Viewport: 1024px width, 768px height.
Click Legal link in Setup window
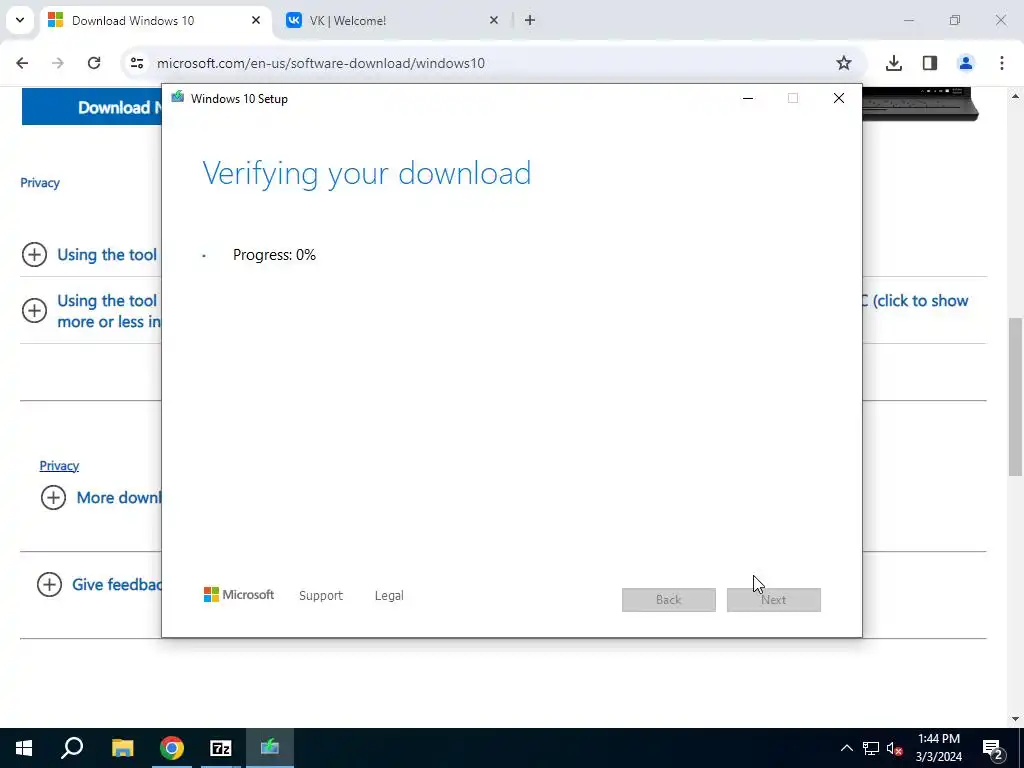[389, 596]
